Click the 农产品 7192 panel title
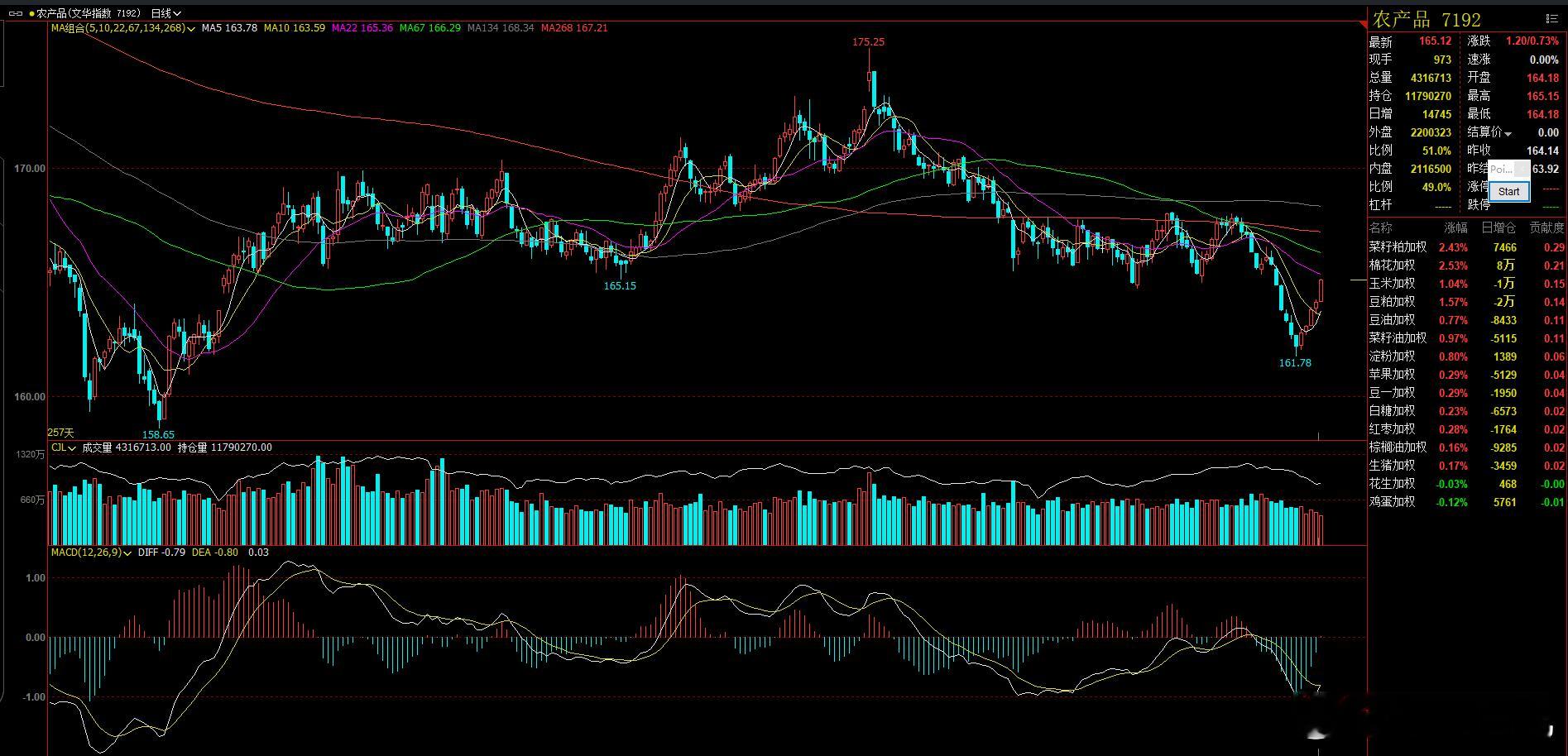The width and height of the screenshot is (1568, 756). [1427, 19]
